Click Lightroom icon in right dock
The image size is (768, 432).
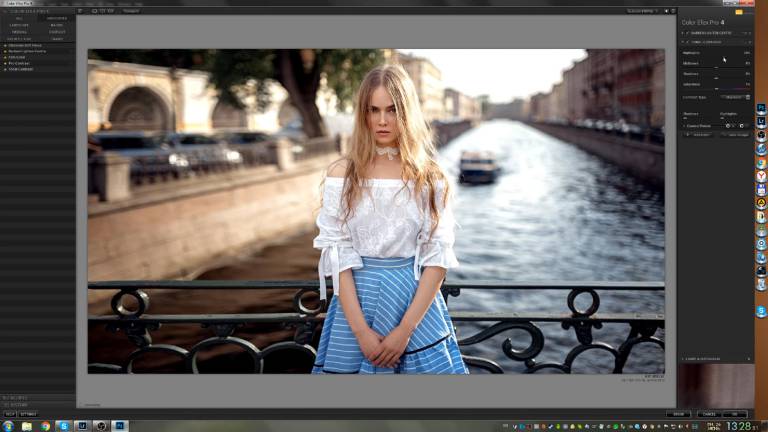click(762, 122)
